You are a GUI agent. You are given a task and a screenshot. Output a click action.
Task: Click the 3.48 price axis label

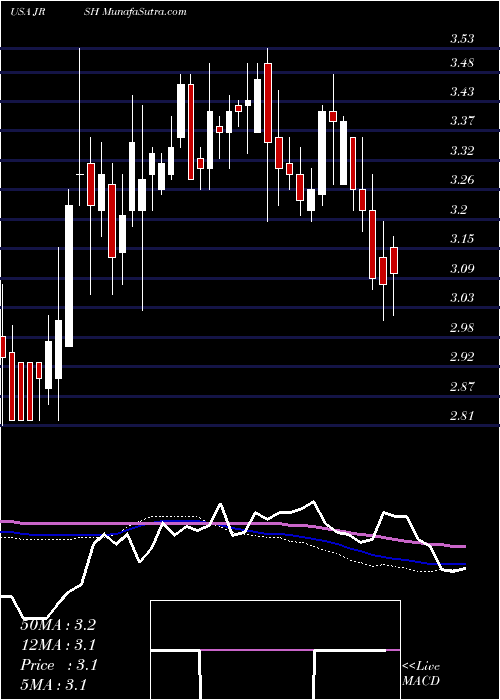[x=462, y=62]
